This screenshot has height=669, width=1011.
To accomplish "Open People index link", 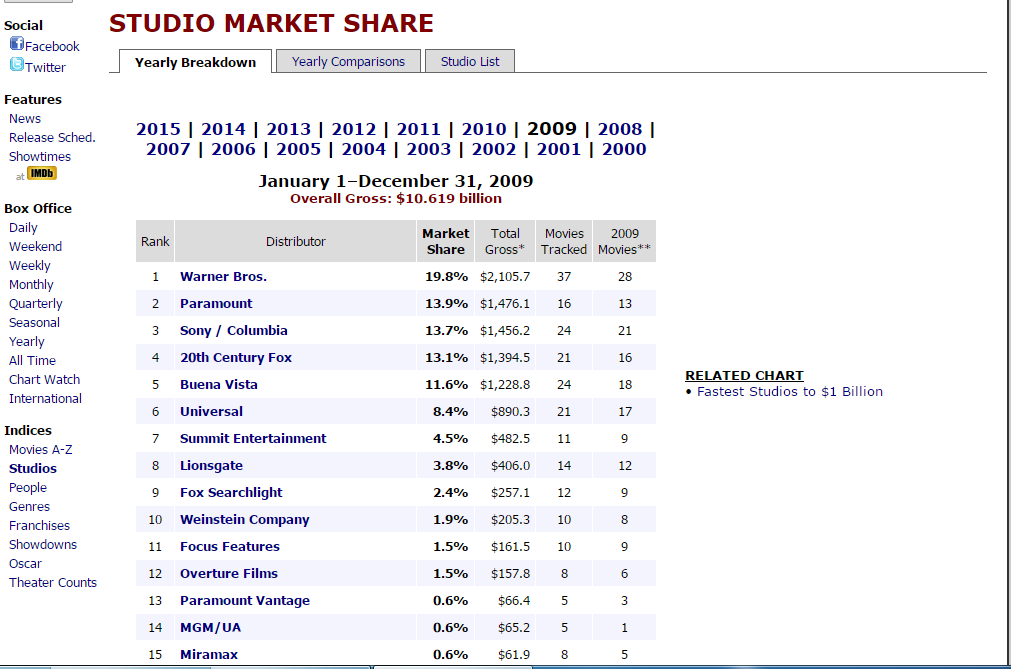I will [x=28, y=487].
